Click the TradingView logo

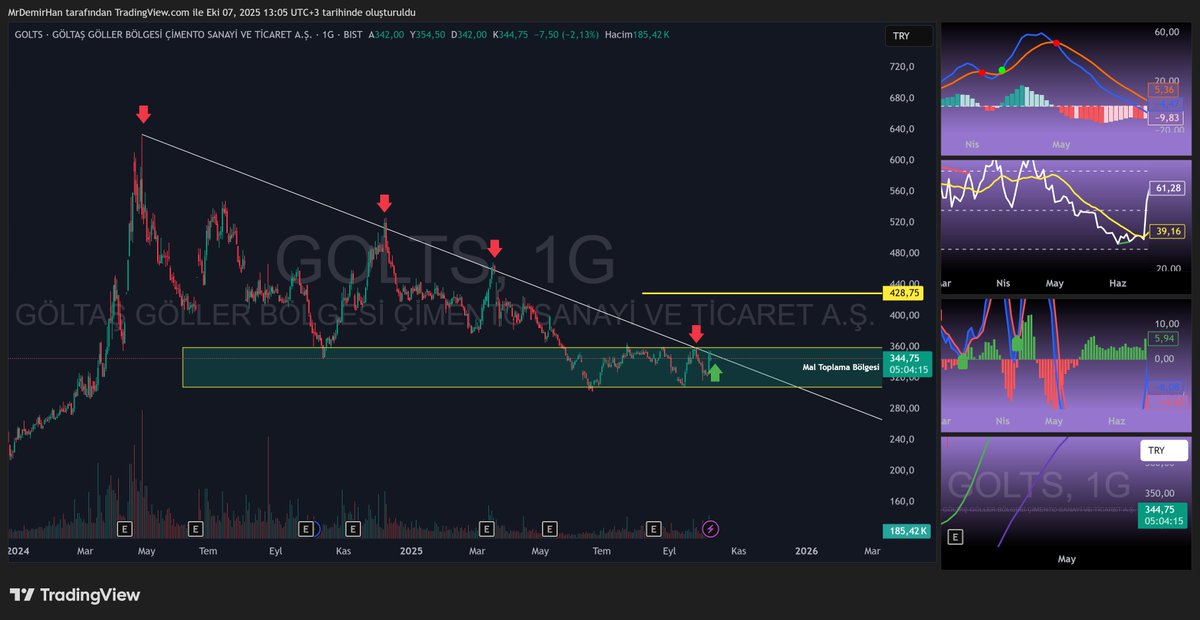tap(75, 595)
